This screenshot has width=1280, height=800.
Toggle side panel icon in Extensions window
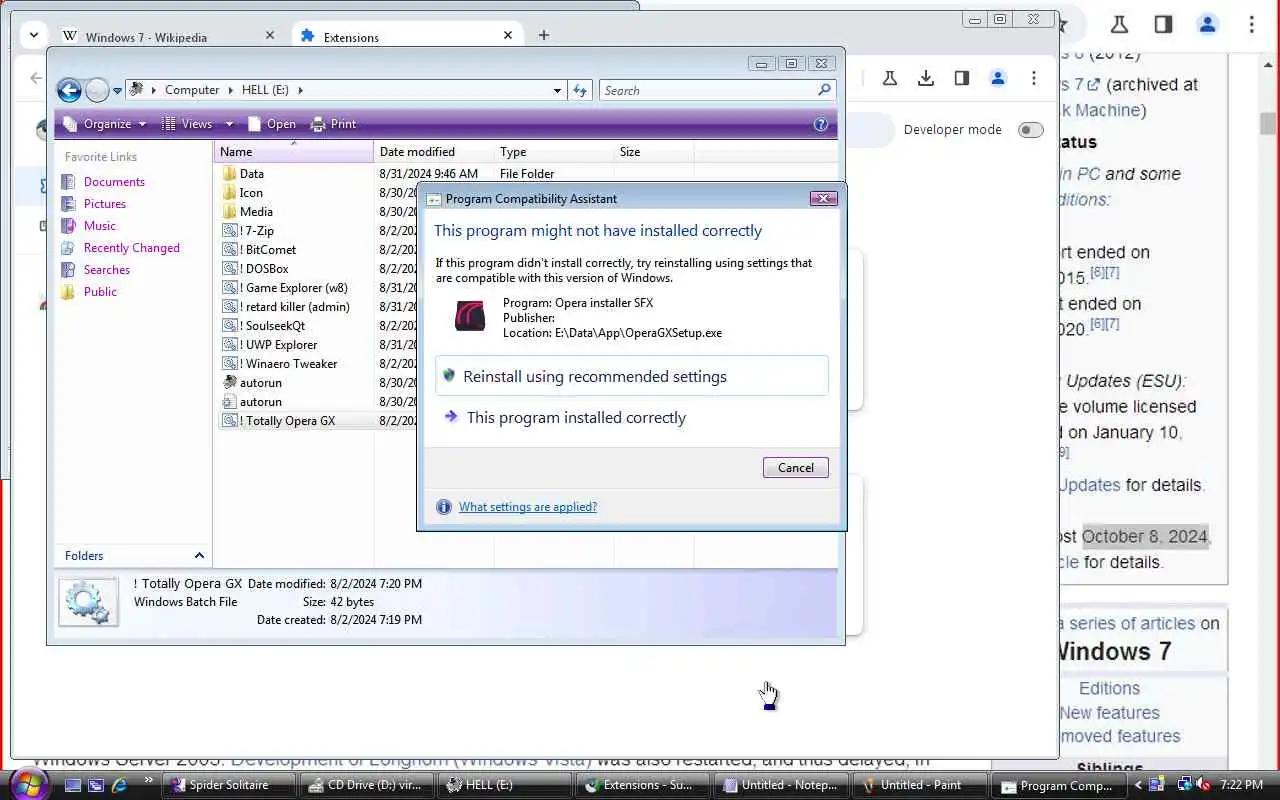[x=962, y=78]
